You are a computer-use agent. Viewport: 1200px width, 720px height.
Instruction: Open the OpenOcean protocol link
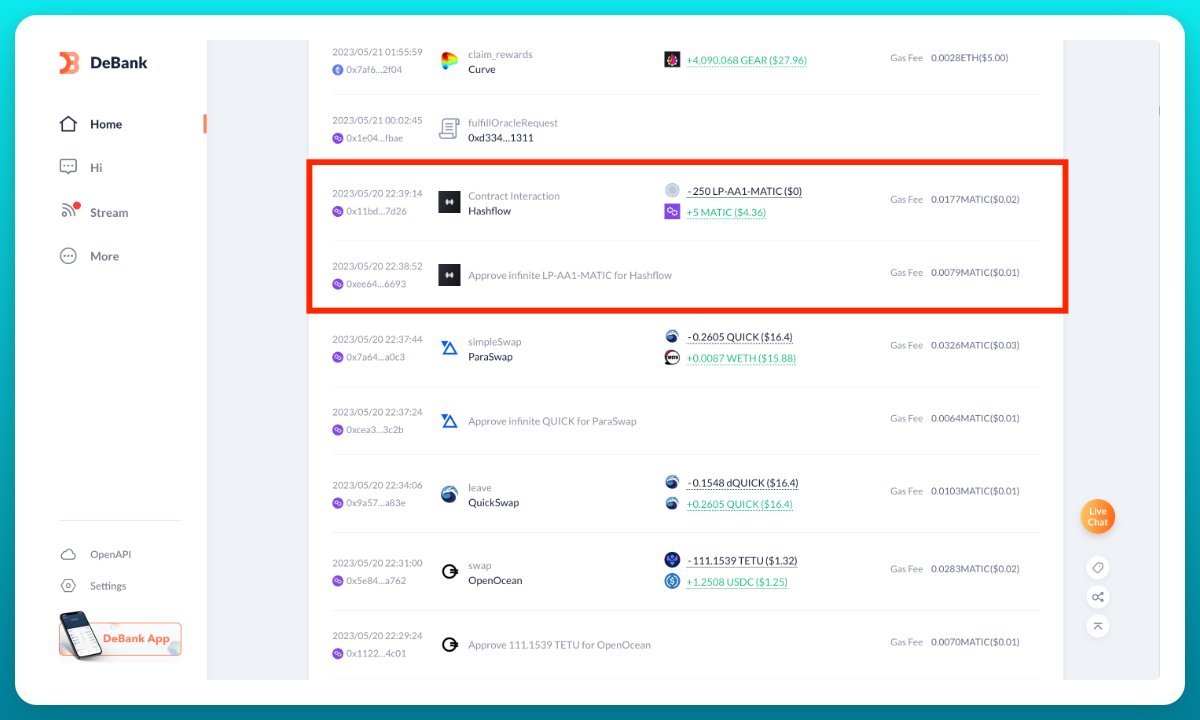pos(495,581)
